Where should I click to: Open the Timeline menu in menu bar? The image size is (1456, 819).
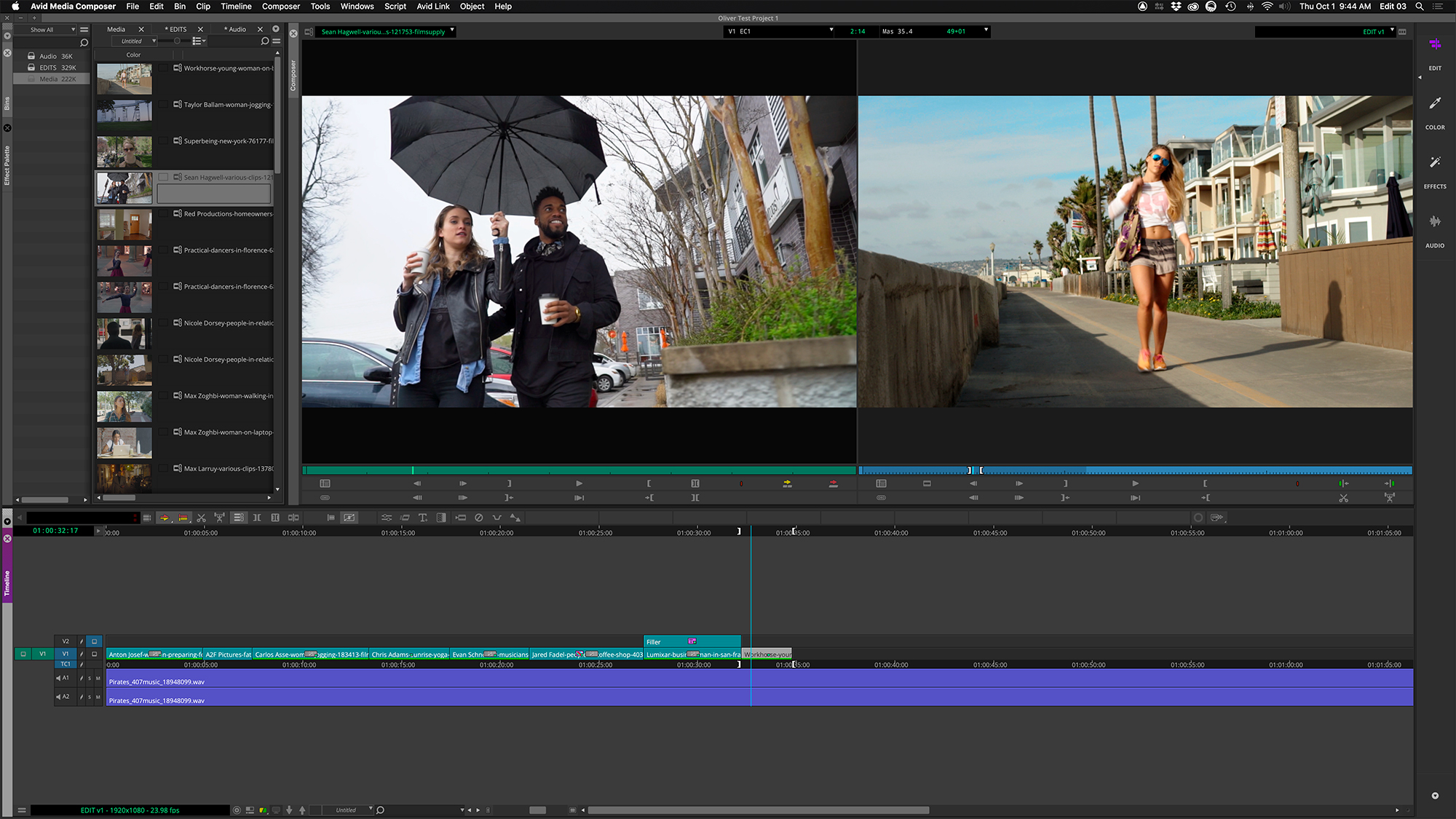coord(237,6)
